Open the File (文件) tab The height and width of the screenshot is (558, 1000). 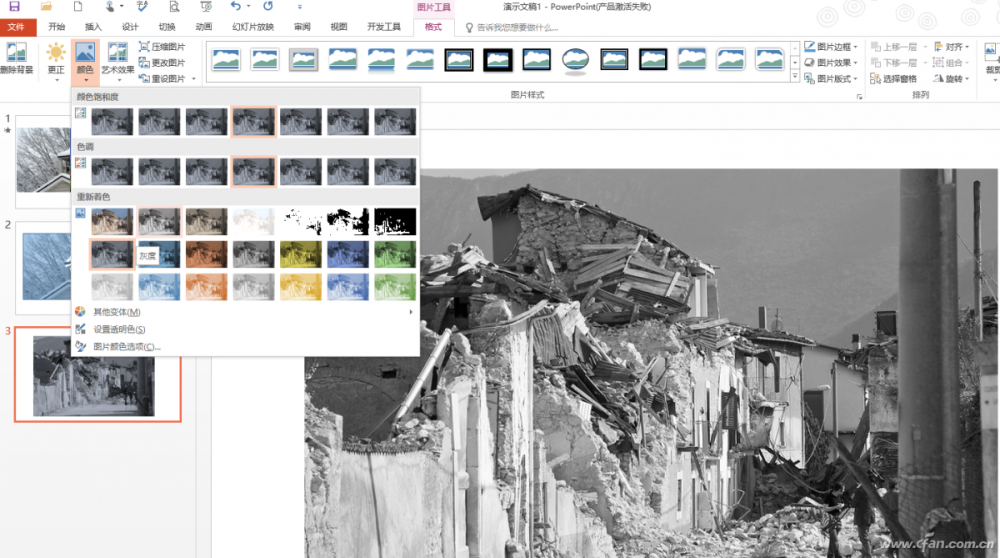pyautogui.click(x=16, y=27)
